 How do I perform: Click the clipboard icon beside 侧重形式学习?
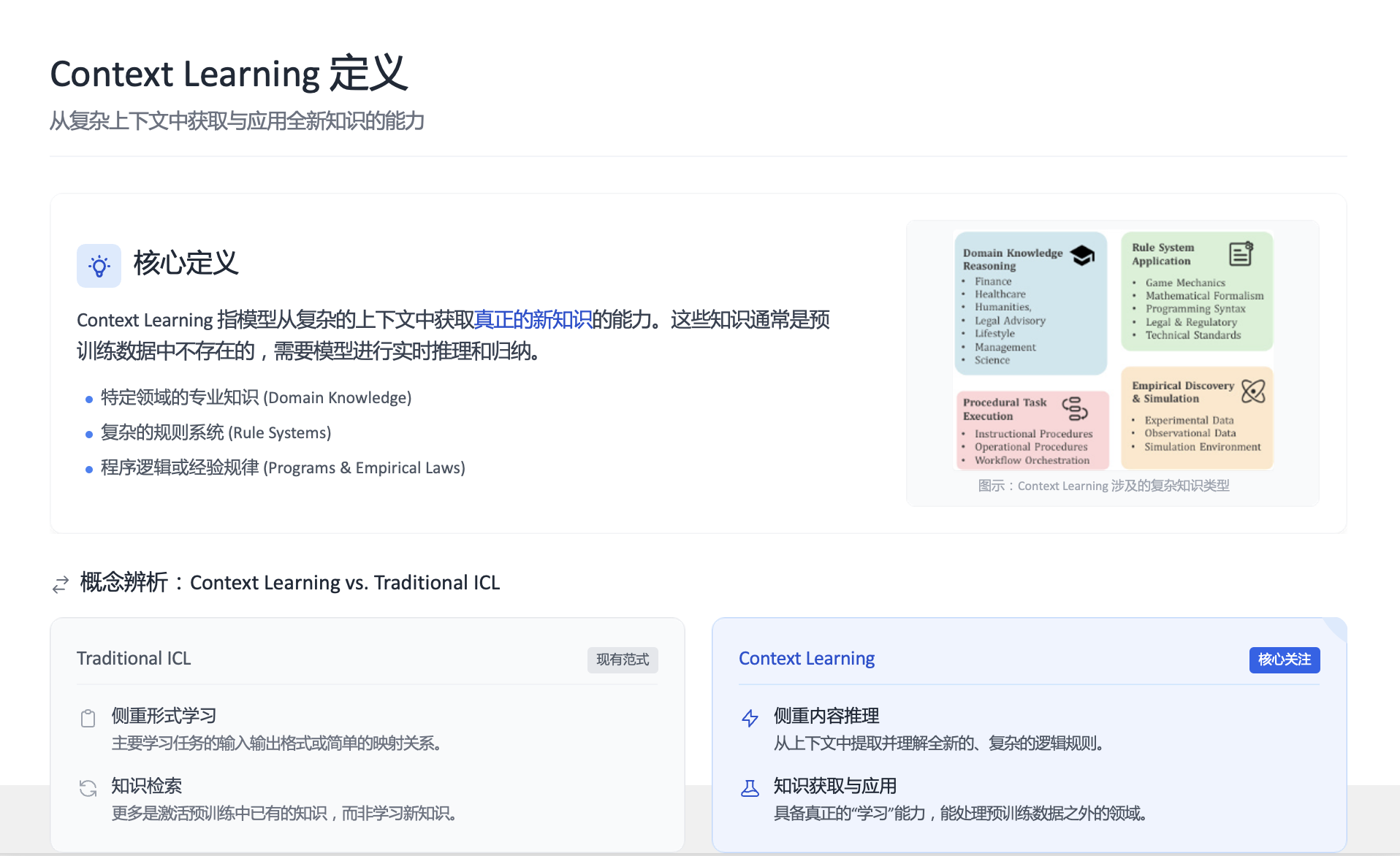pos(88,719)
